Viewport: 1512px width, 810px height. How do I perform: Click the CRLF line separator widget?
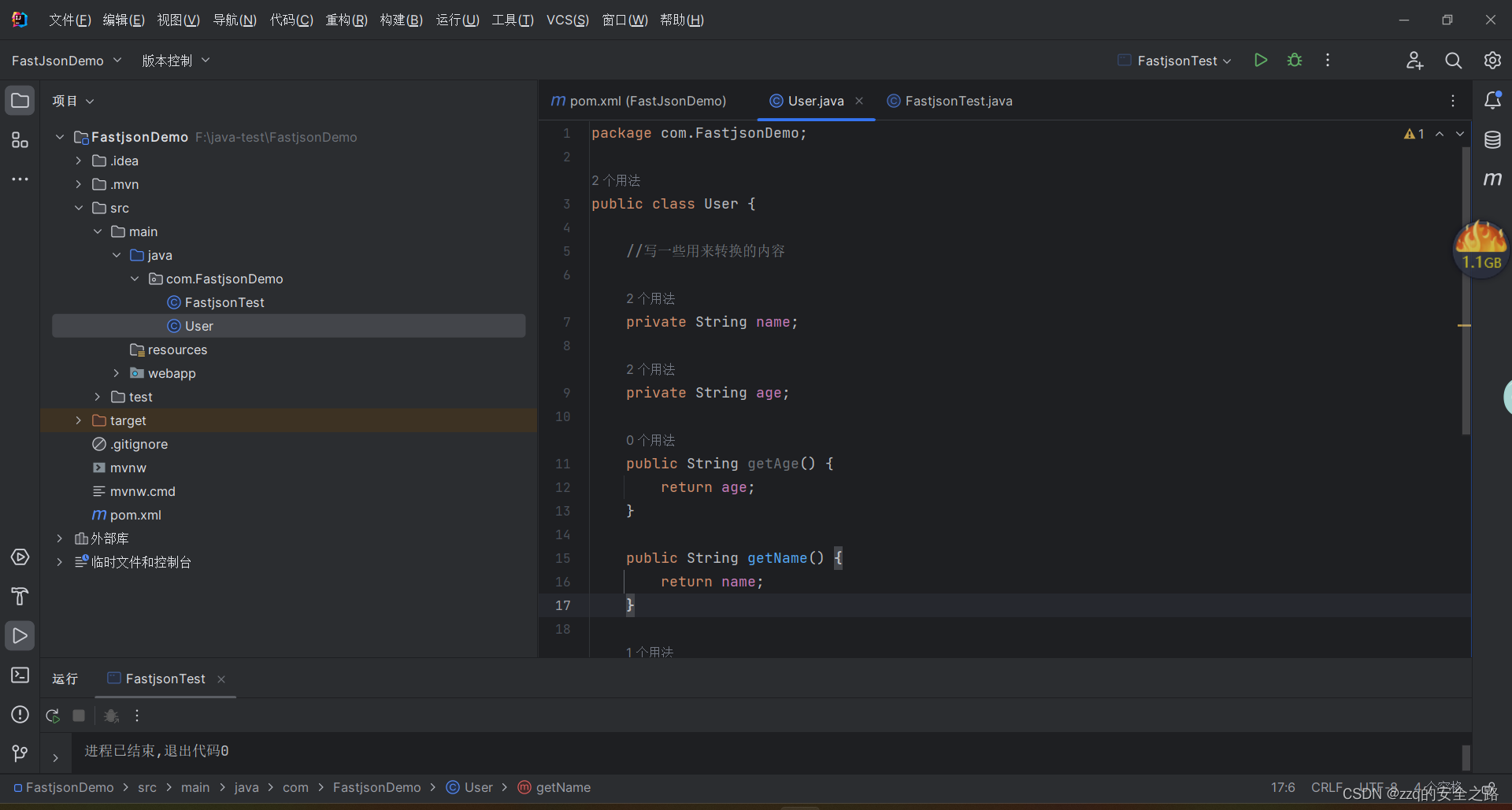click(x=1326, y=787)
